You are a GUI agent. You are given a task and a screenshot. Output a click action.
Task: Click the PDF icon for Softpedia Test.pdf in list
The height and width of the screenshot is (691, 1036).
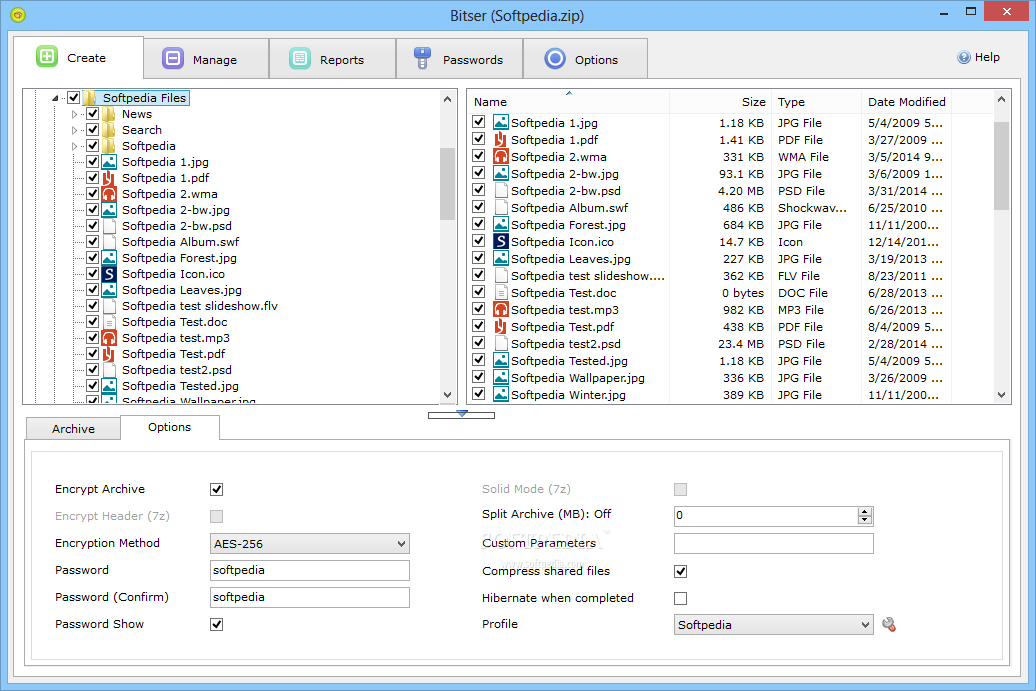[501, 326]
